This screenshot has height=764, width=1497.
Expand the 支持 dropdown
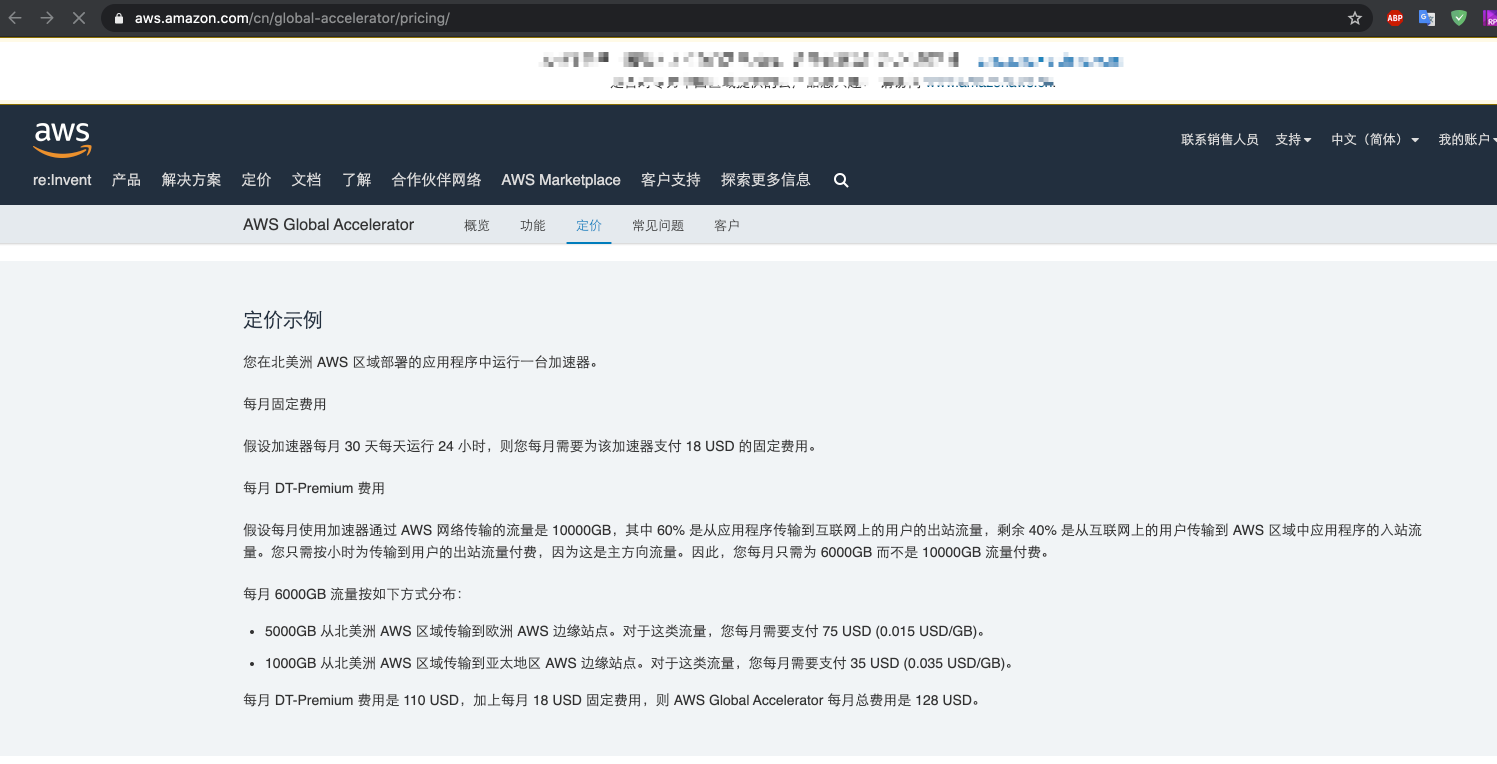pyautogui.click(x=1293, y=140)
